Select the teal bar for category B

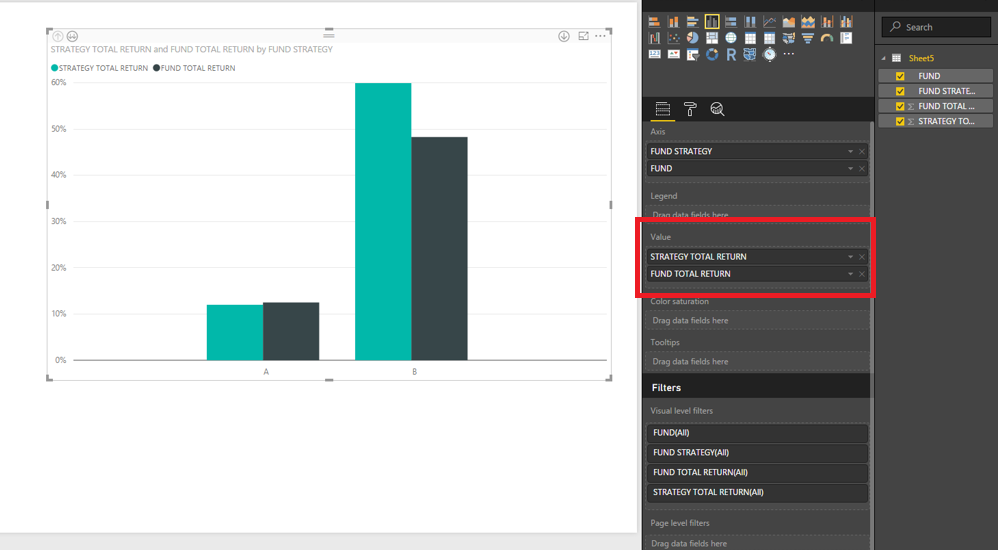[383, 221]
